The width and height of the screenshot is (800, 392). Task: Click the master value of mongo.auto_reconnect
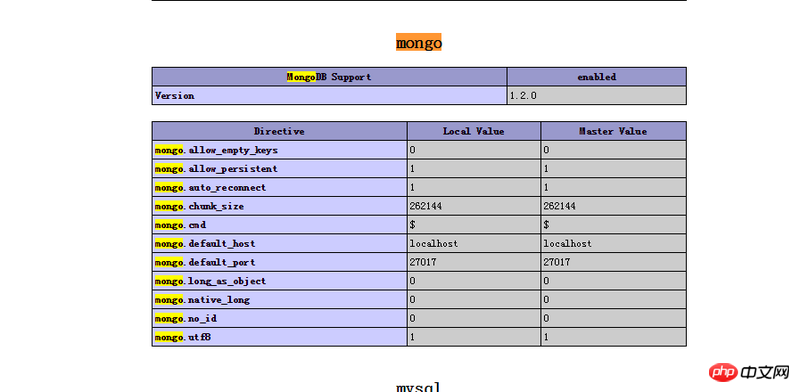click(613, 187)
